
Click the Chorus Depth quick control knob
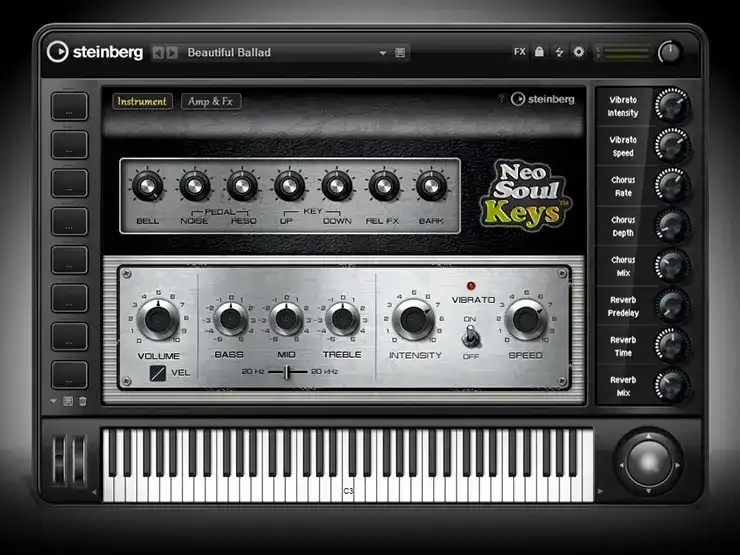point(672,226)
